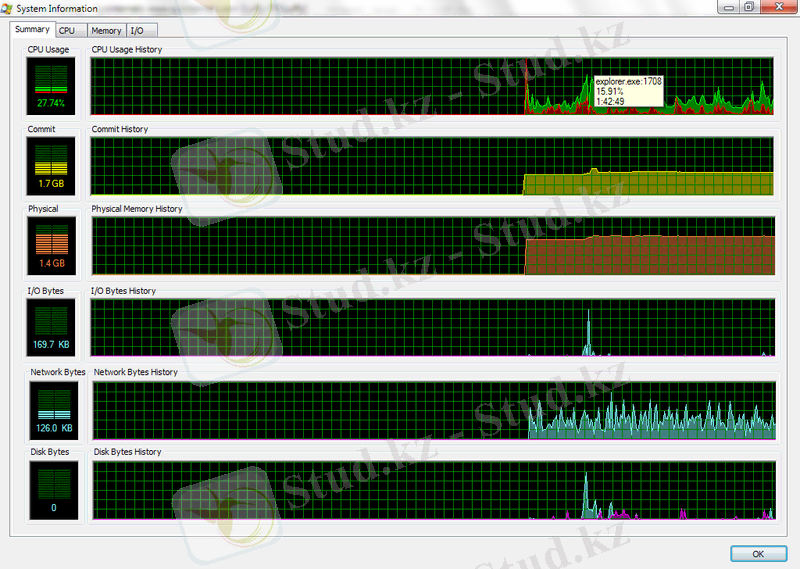Click the Disk Bytes gauge showing 0
Viewport: 800px width, 569px height.
coord(54,490)
